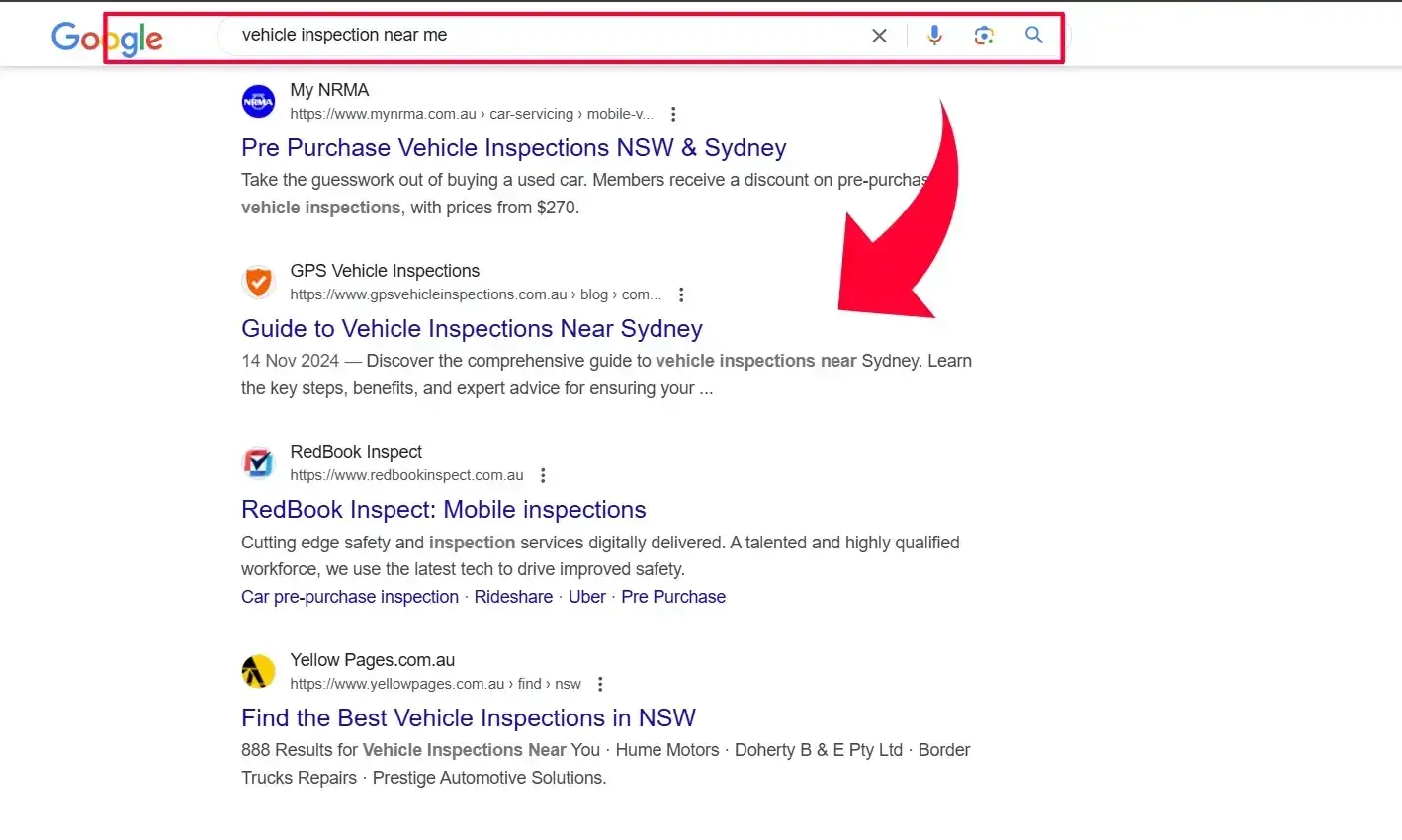The height and width of the screenshot is (840, 1402).
Task: Clear the search box with the X icon
Action: click(x=879, y=36)
